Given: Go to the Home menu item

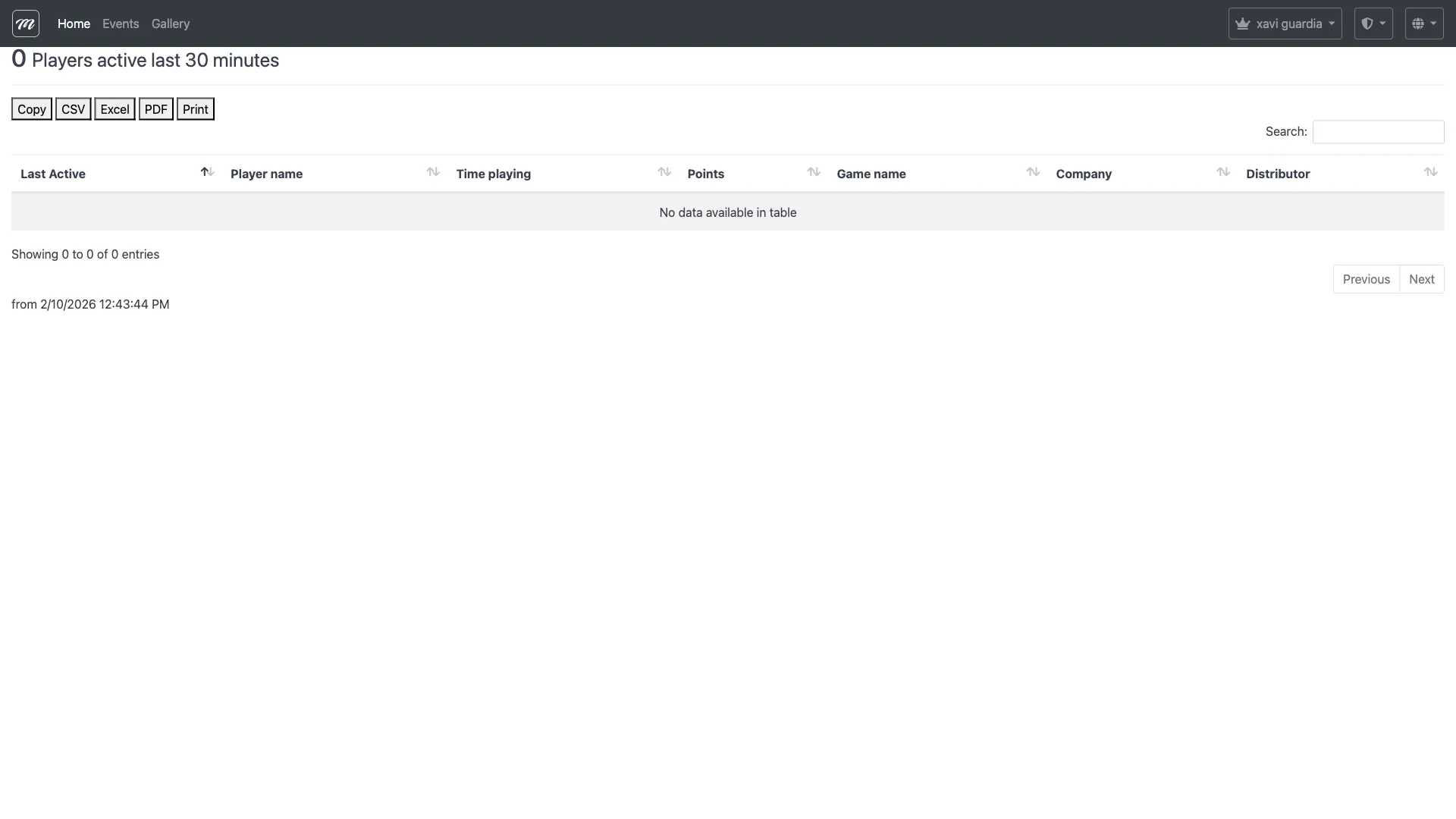Looking at the screenshot, I should (x=74, y=24).
